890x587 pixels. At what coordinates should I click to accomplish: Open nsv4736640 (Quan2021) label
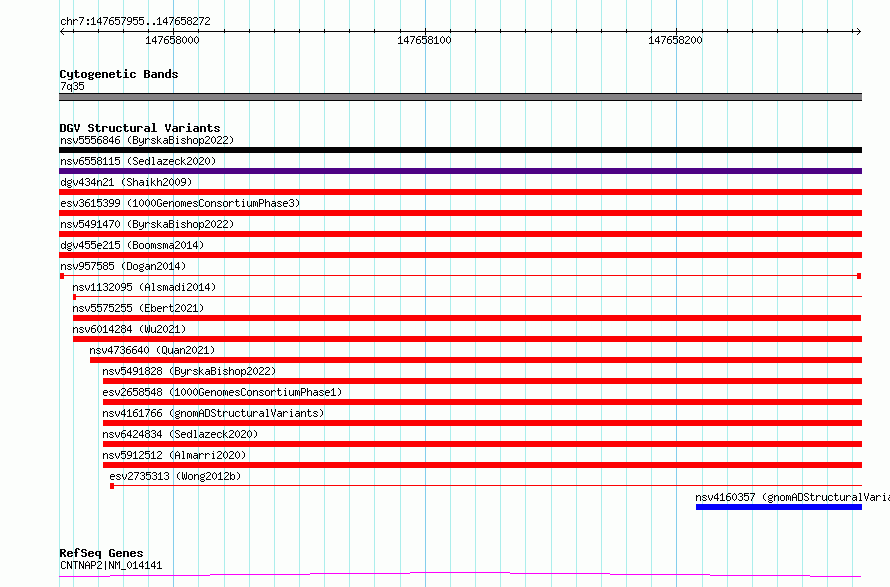[x=152, y=350]
